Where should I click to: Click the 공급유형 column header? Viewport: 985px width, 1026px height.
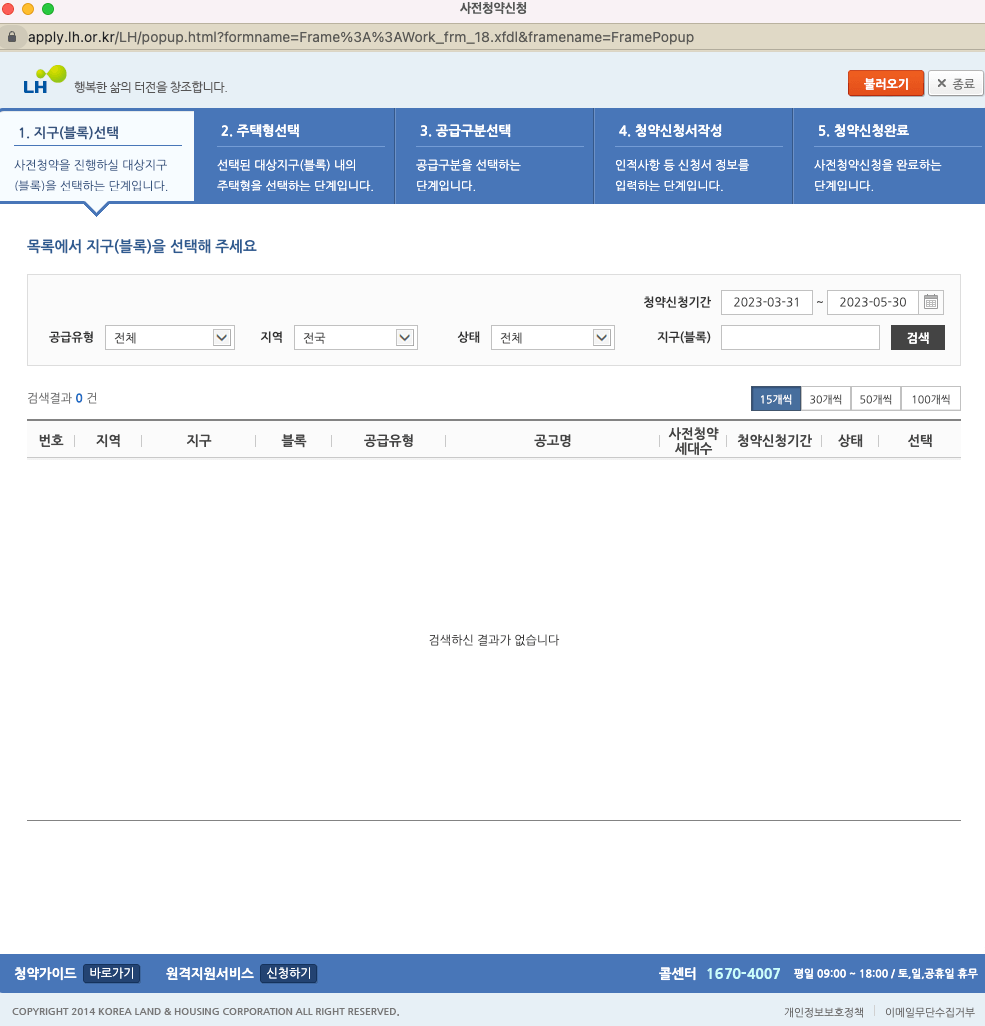tap(388, 440)
